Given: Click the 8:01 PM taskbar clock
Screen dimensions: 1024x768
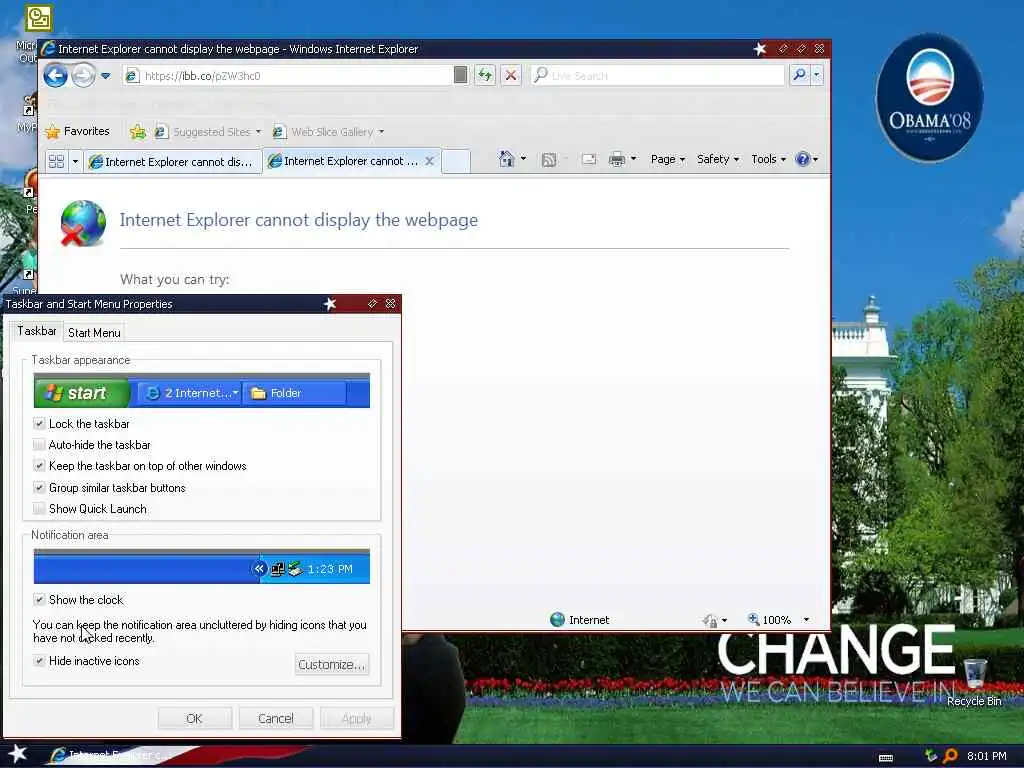Looking at the screenshot, I should click(987, 756).
